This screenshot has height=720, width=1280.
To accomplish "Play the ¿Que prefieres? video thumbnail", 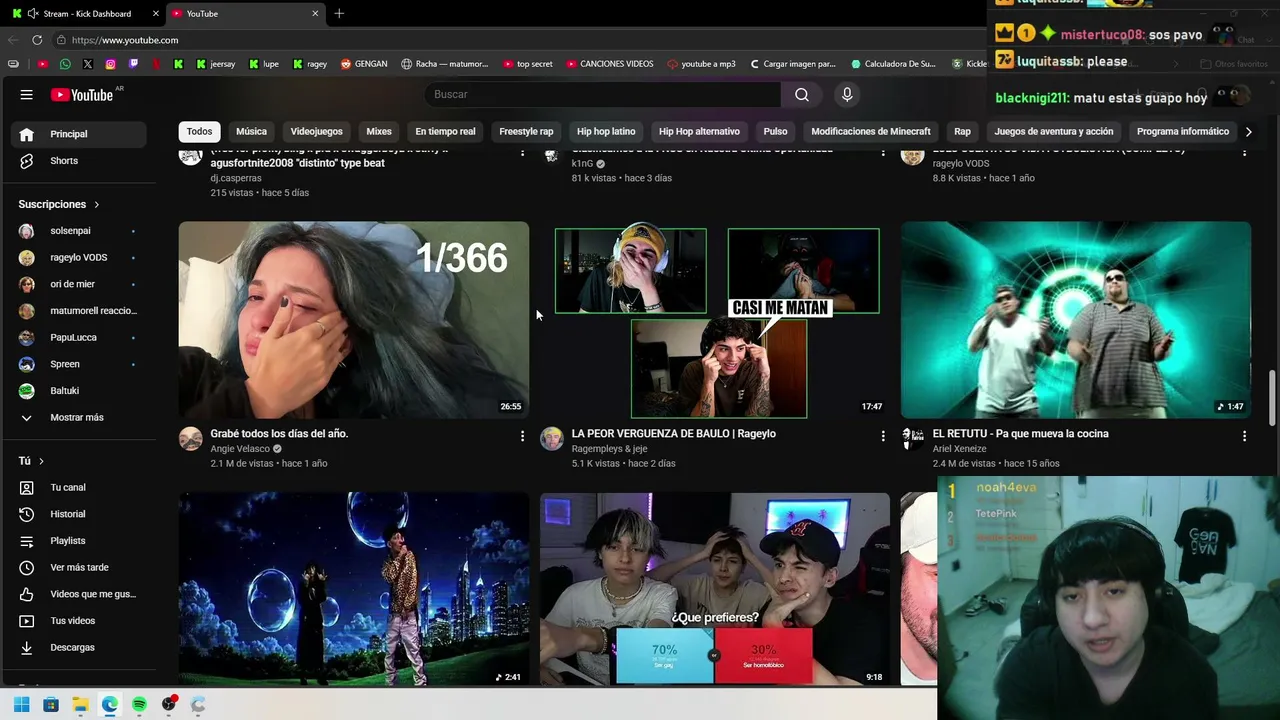I will (x=715, y=589).
